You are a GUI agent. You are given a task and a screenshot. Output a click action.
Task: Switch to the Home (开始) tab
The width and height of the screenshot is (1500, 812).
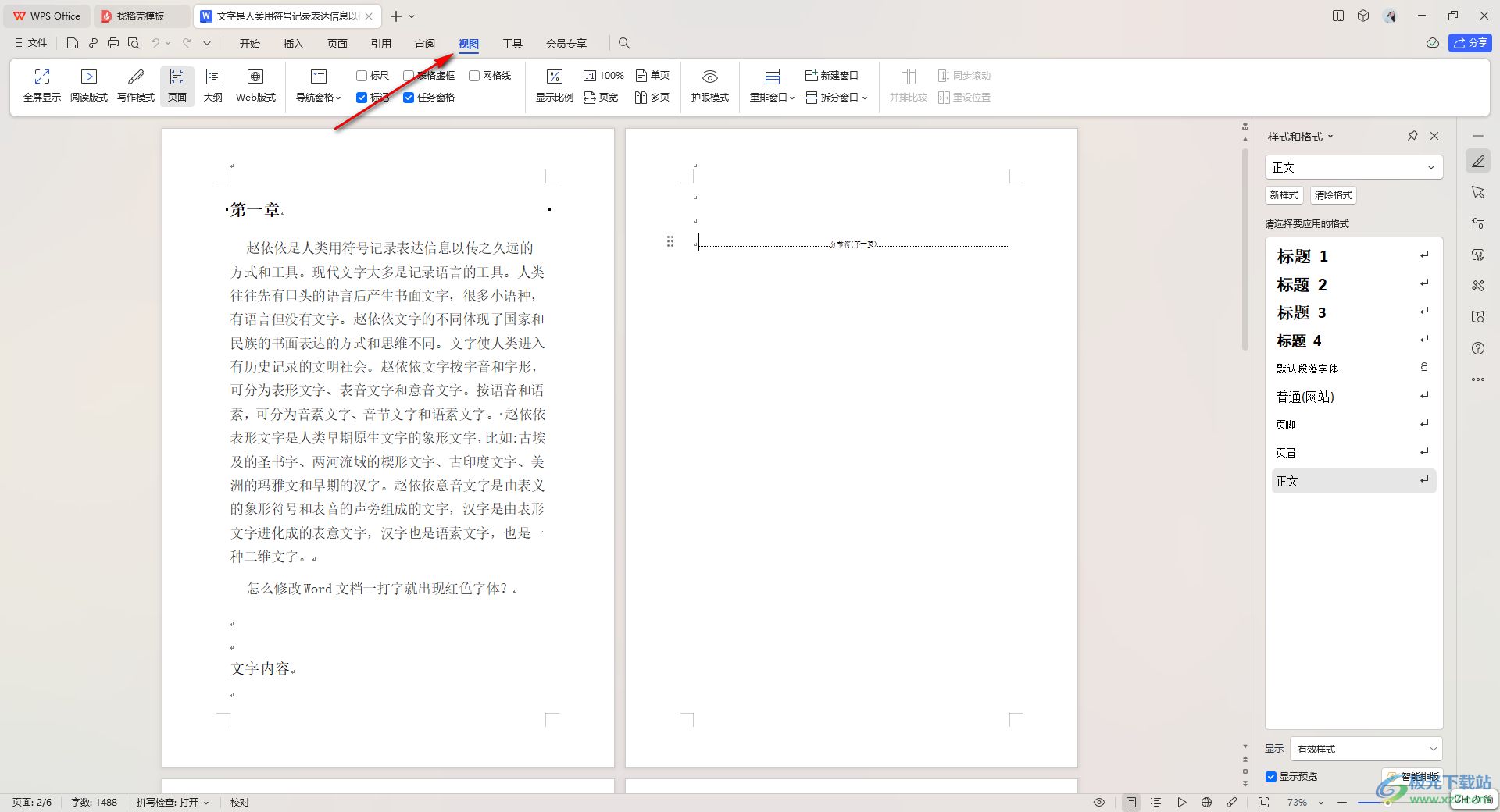(x=250, y=43)
